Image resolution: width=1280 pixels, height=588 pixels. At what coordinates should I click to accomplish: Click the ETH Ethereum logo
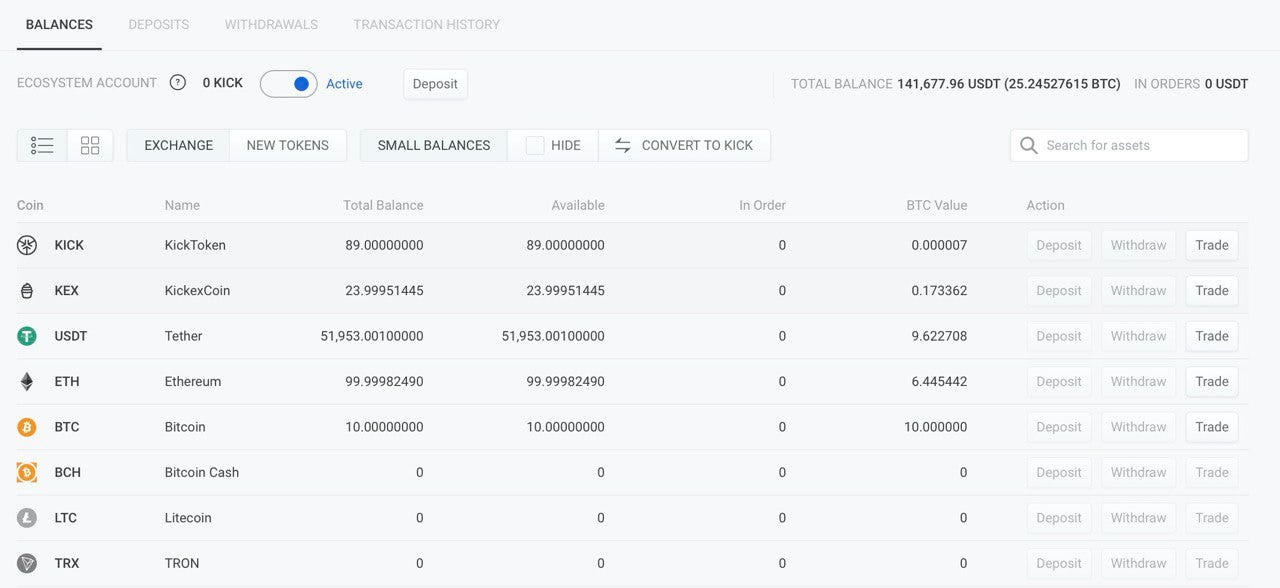tap(27, 381)
